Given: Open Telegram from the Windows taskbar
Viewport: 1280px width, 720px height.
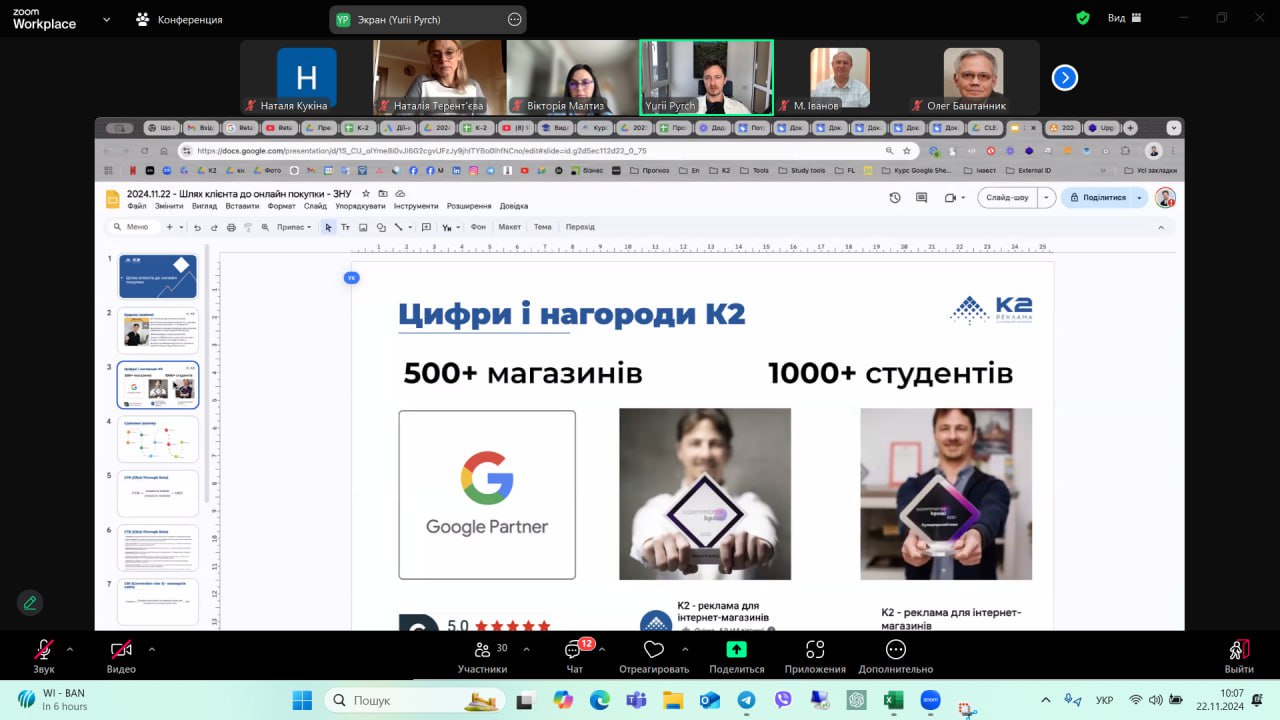Looking at the screenshot, I should click(746, 700).
